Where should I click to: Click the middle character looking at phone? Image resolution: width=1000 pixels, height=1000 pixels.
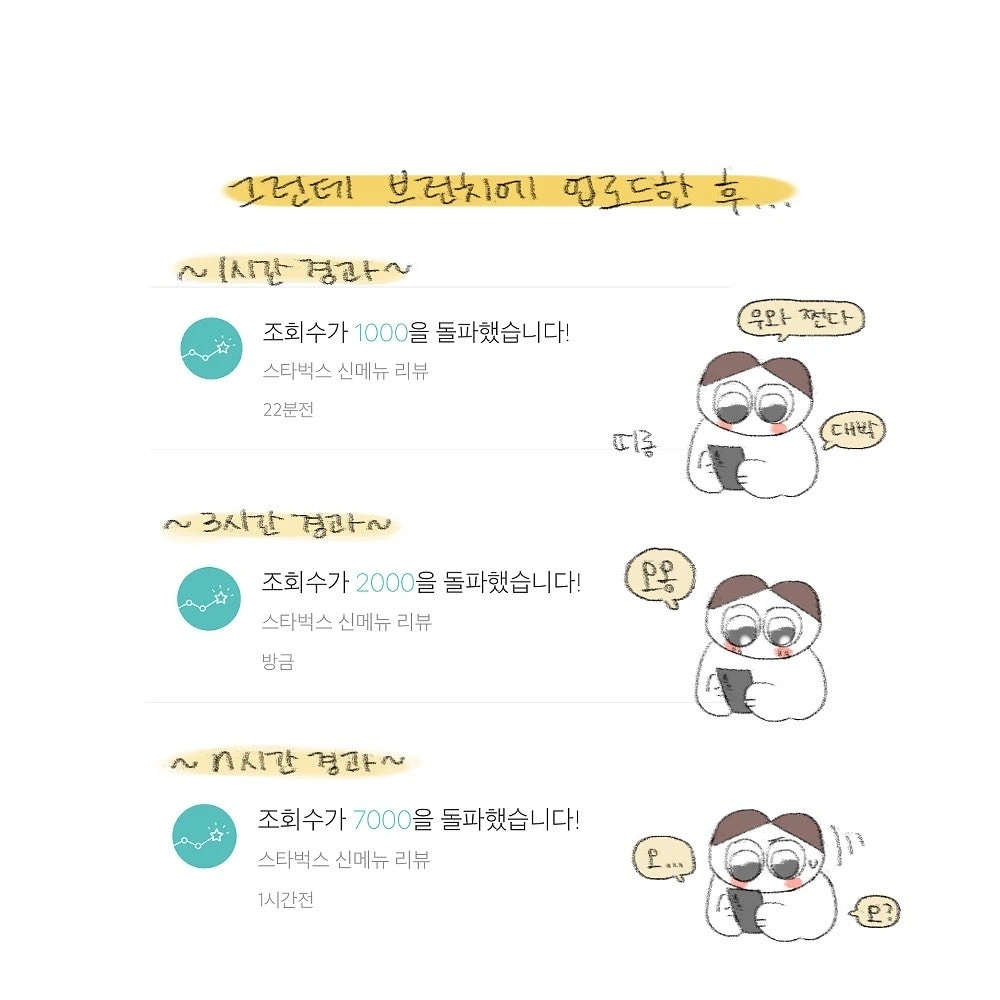pos(759,647)
